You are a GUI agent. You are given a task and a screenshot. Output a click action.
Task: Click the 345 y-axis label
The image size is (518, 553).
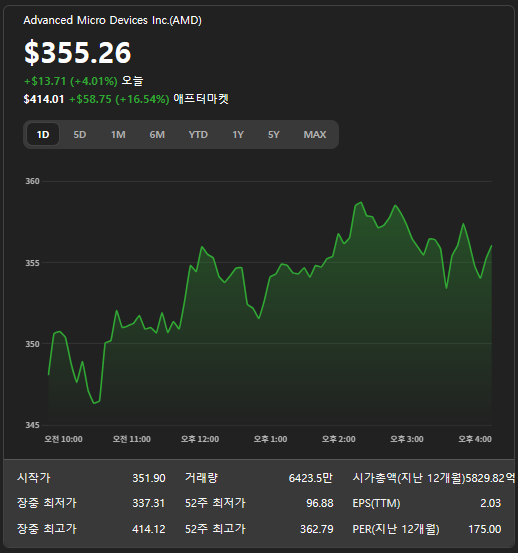[32, 425]
